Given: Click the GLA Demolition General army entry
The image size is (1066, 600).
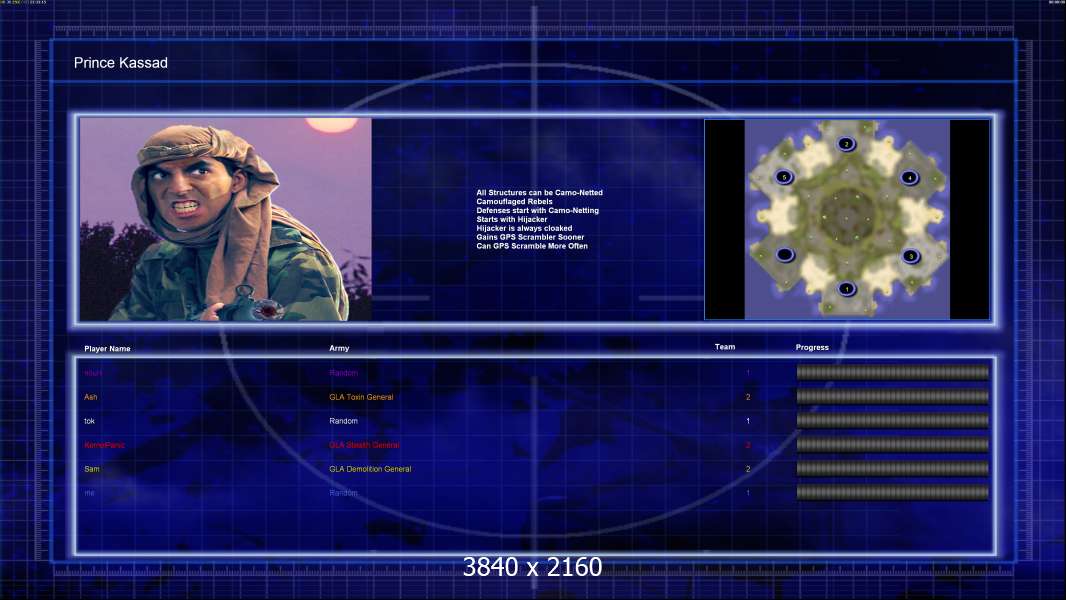Looking at the screenshot, I should coord(370,469).
